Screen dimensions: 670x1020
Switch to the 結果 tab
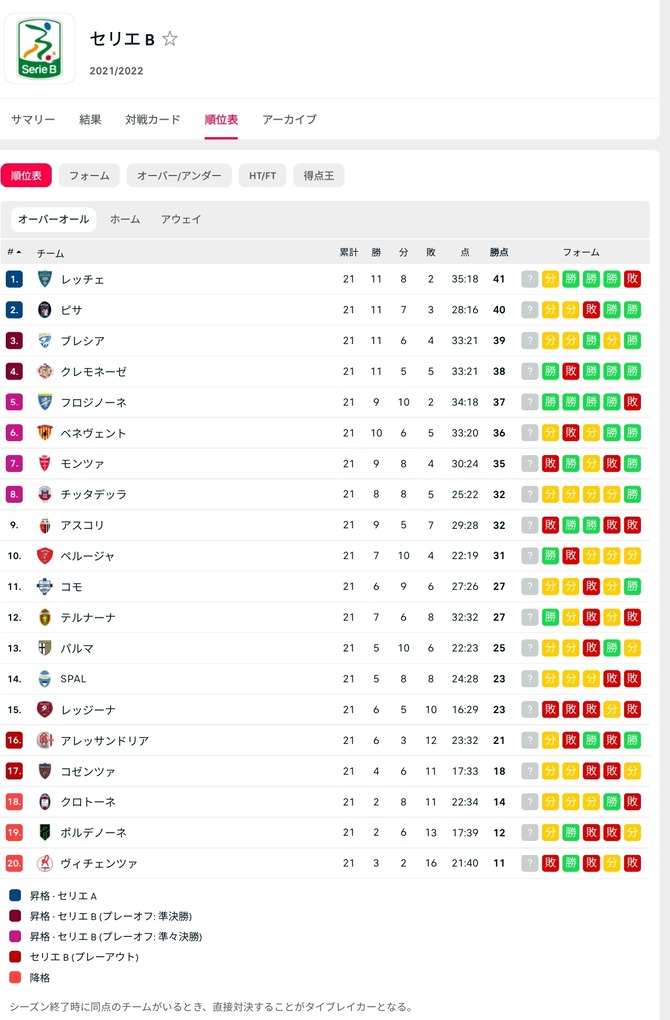coord(90,119)
